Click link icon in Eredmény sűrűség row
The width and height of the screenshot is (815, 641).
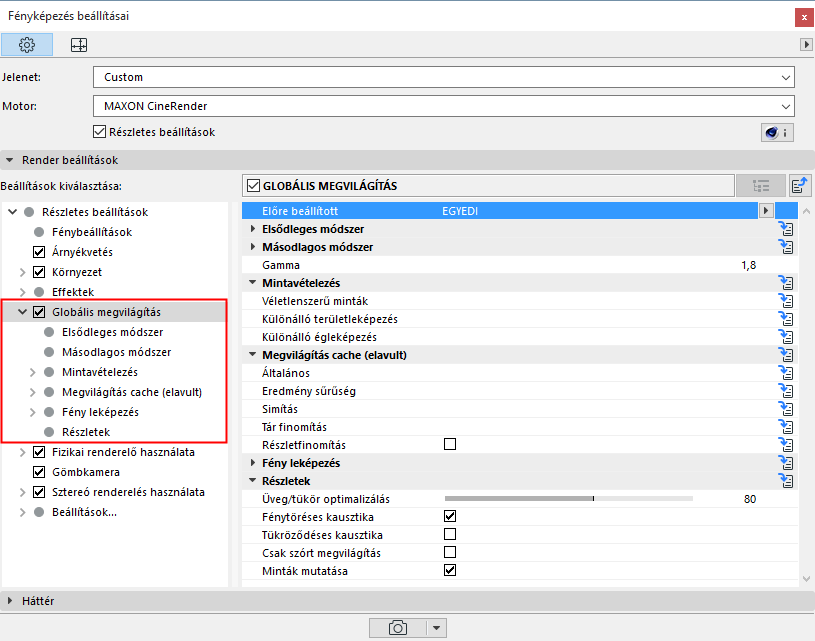tap(786, 391)
